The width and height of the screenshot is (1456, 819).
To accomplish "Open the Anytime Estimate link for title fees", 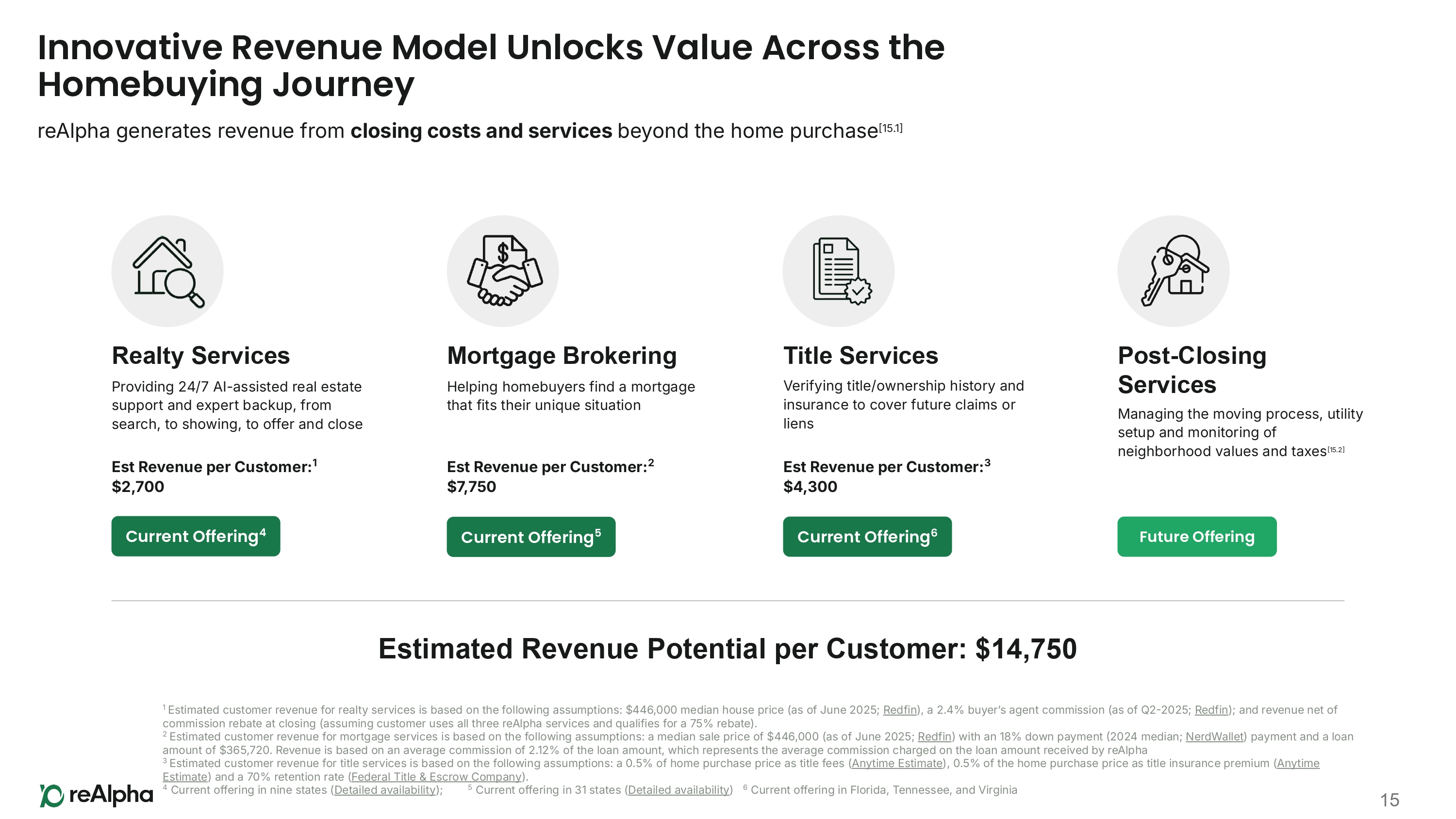I will click(x=897, y=763).
